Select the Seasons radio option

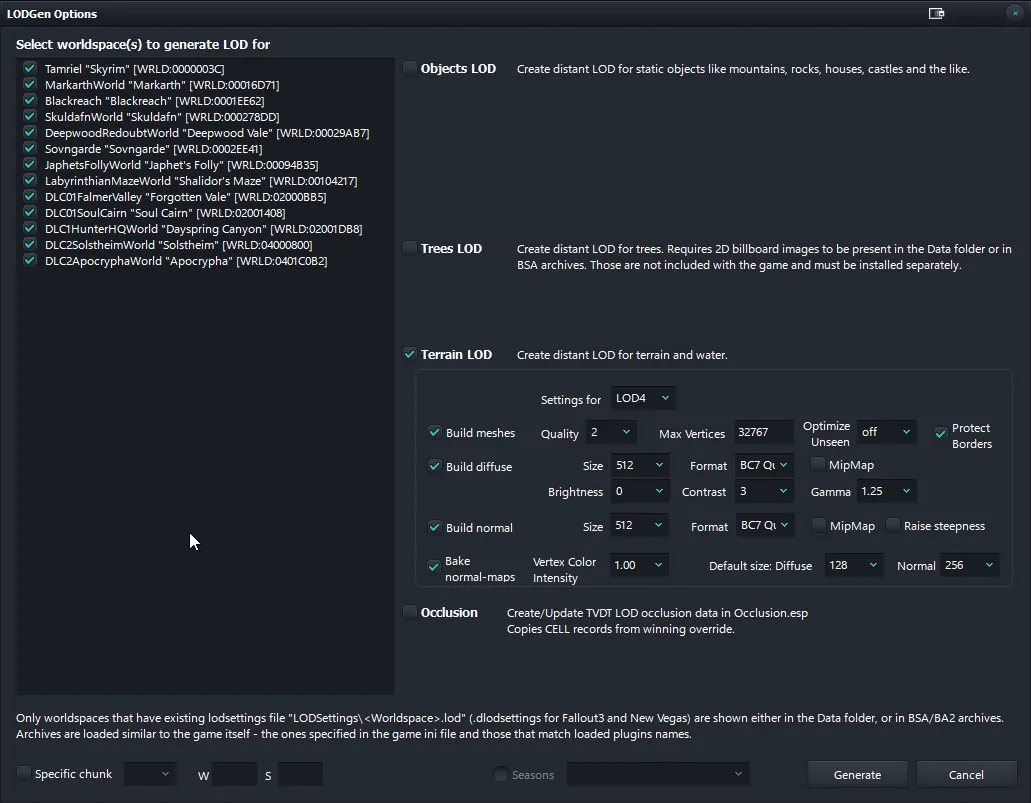[500, 774]
